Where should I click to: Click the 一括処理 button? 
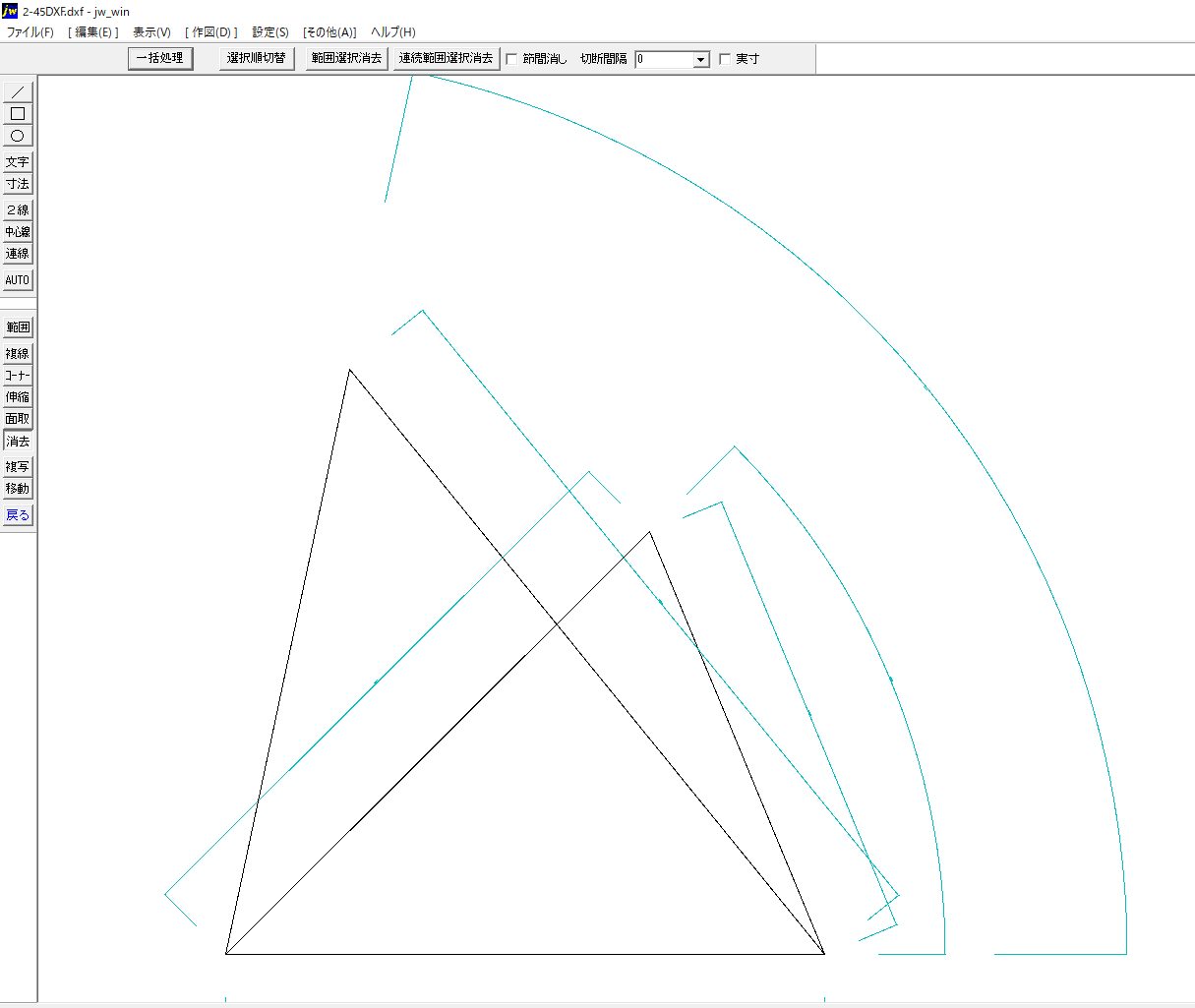tap(160, 58)
